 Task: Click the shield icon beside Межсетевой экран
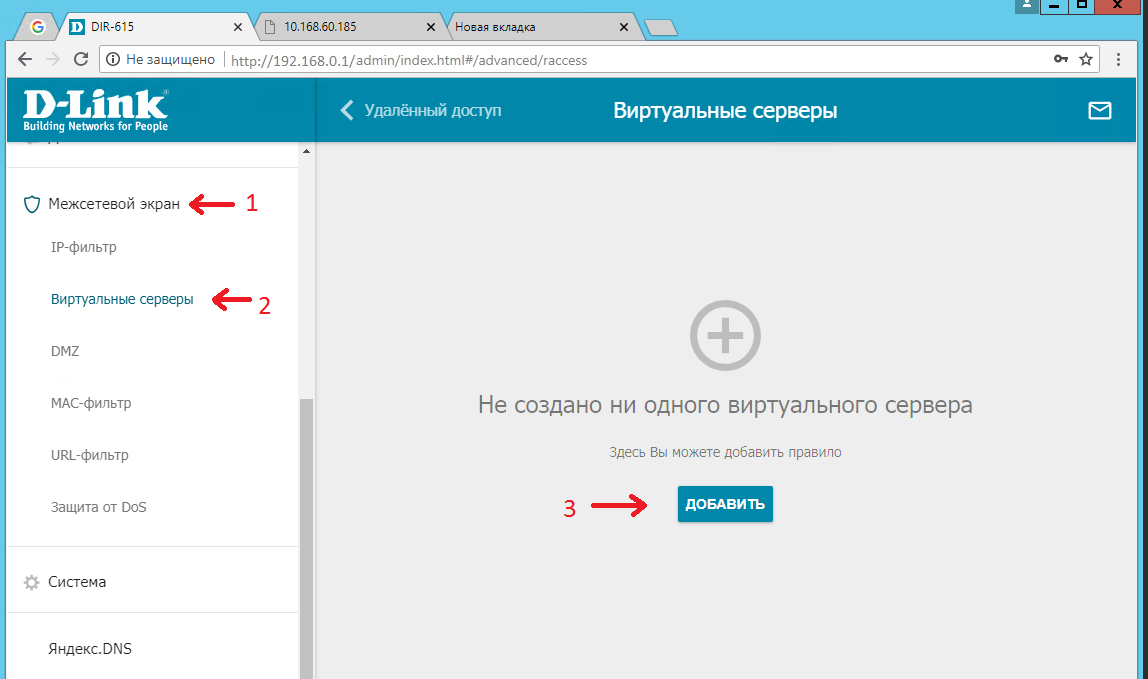[31, 204]
